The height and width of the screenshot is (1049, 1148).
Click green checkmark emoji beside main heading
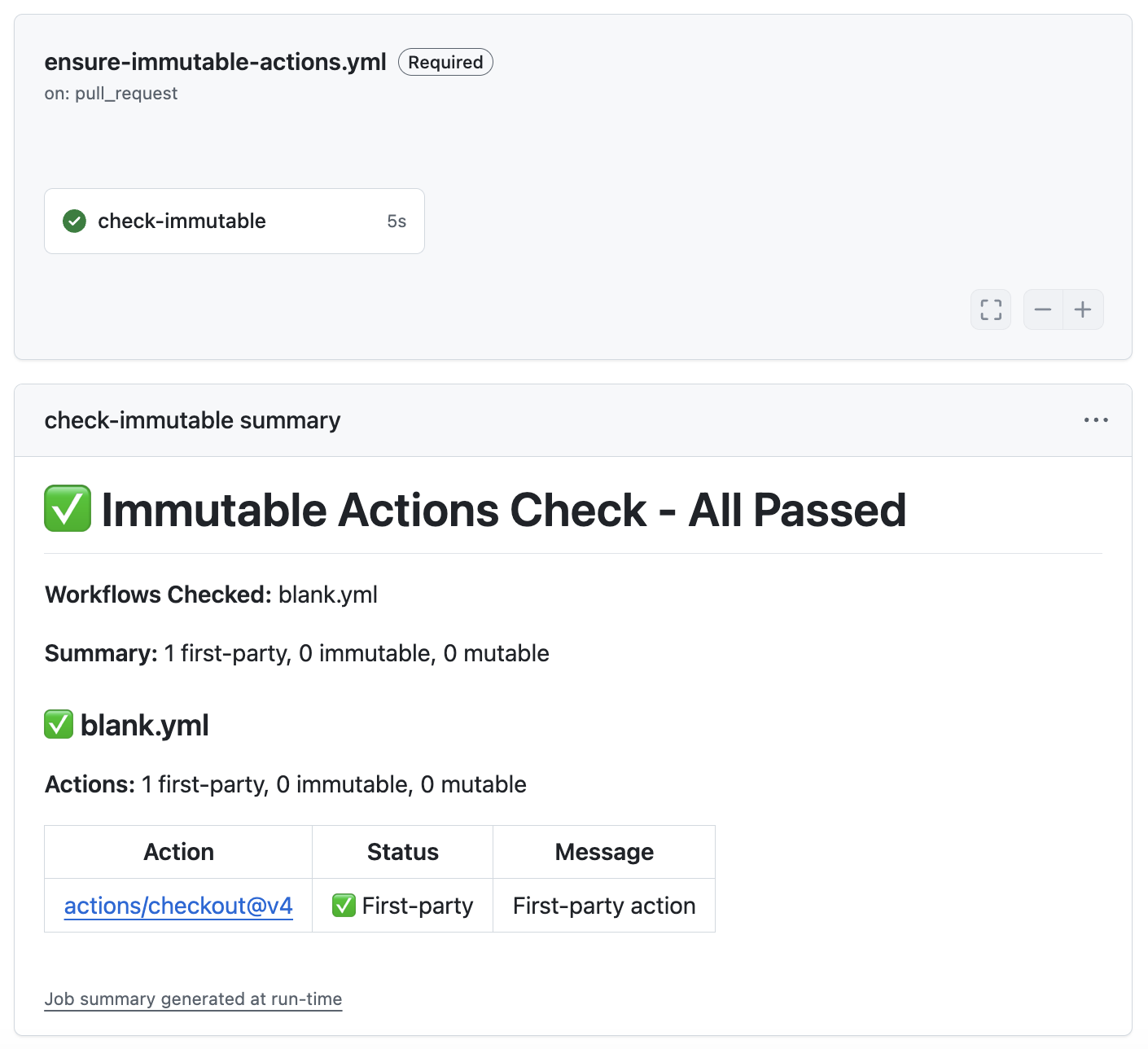click(x=68, y=509)
